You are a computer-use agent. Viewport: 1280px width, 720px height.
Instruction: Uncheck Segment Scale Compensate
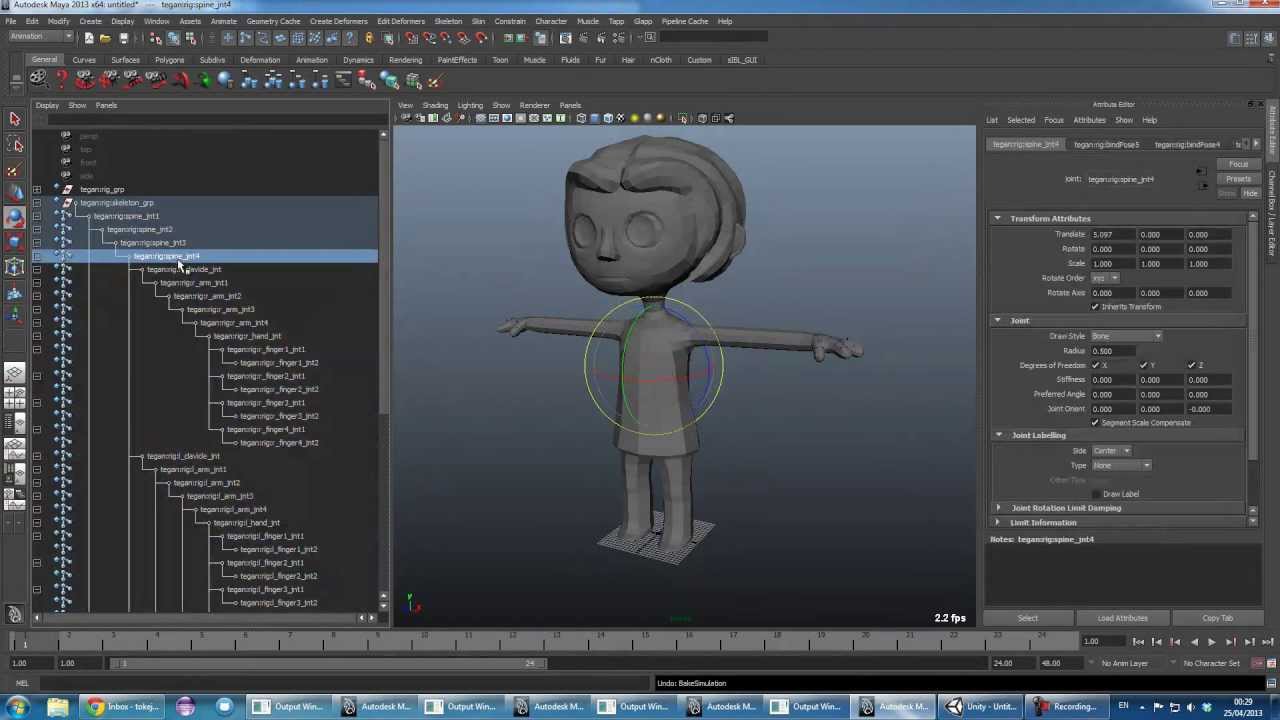point(1095,423)
